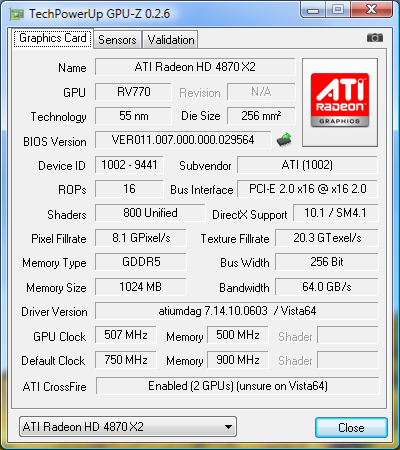Screen dimensions: 400x450
Task: Click the empty Shader field in Default Clock row
Action: click(x=348, y=360)
